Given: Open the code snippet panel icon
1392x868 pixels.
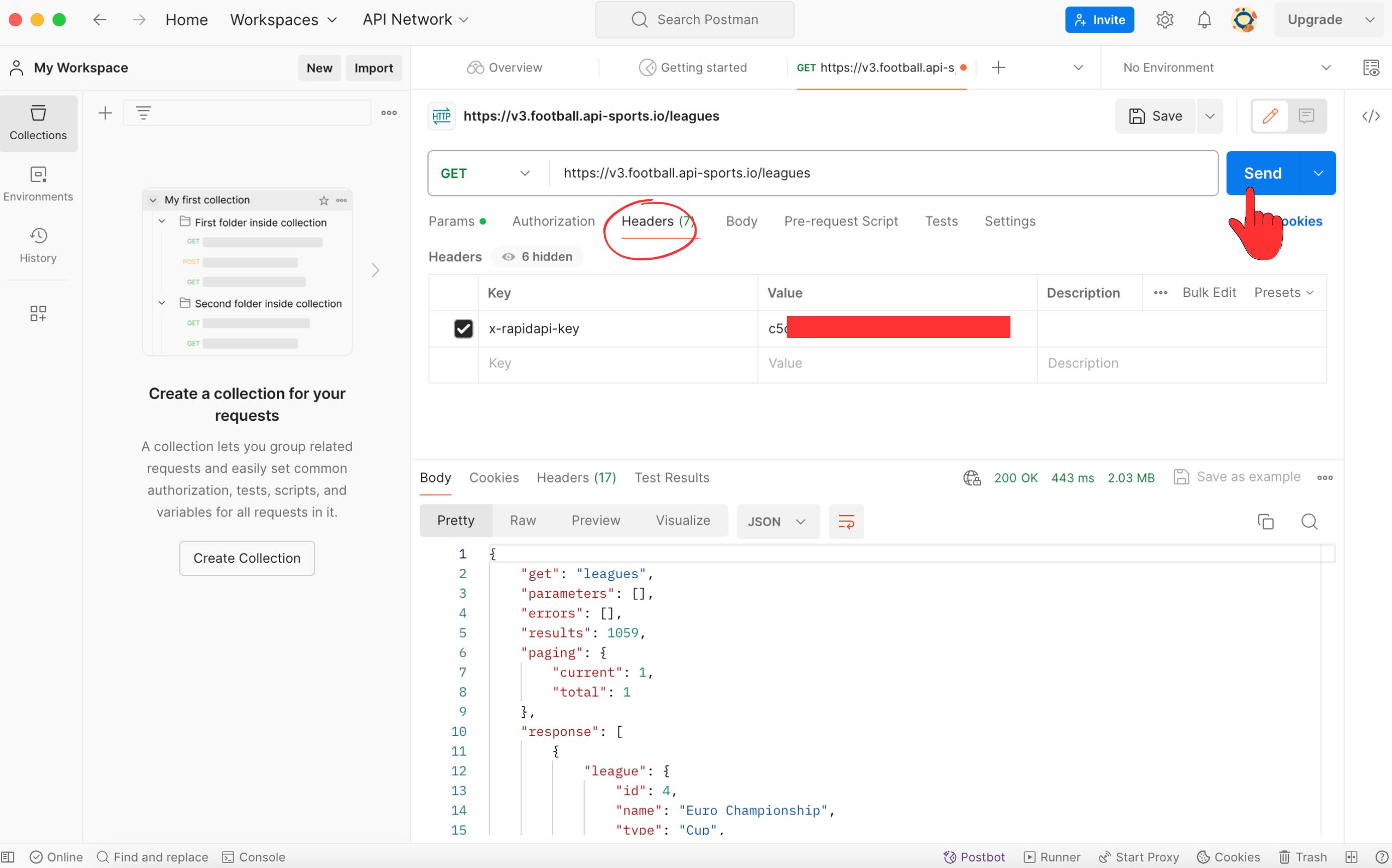Looking at the screenshot, I should click(1371, 116).
